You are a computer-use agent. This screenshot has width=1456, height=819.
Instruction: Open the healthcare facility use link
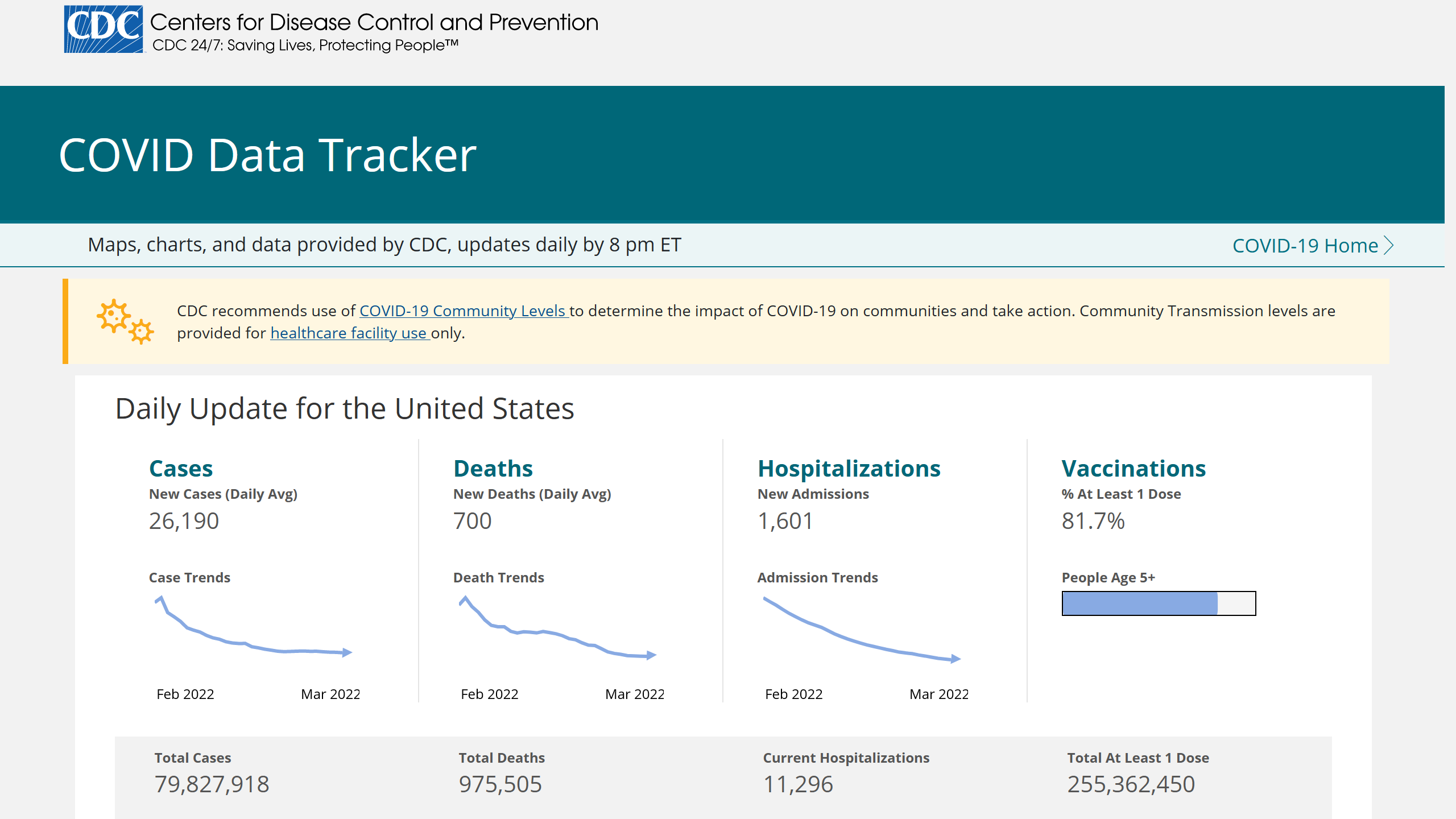(349, 333)
